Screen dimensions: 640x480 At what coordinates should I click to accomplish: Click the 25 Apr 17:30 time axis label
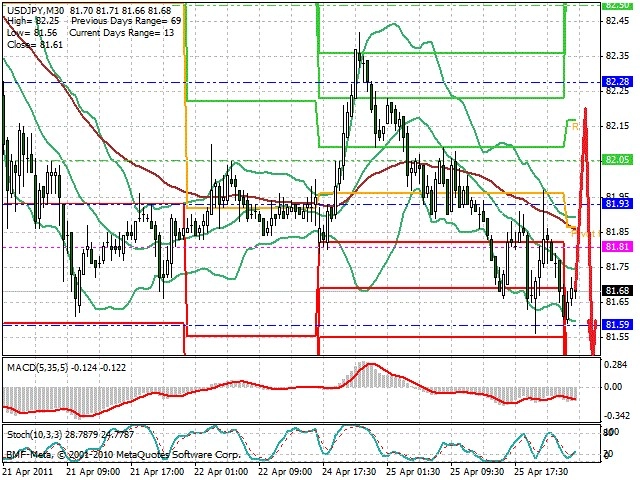(x=542, y=472)
